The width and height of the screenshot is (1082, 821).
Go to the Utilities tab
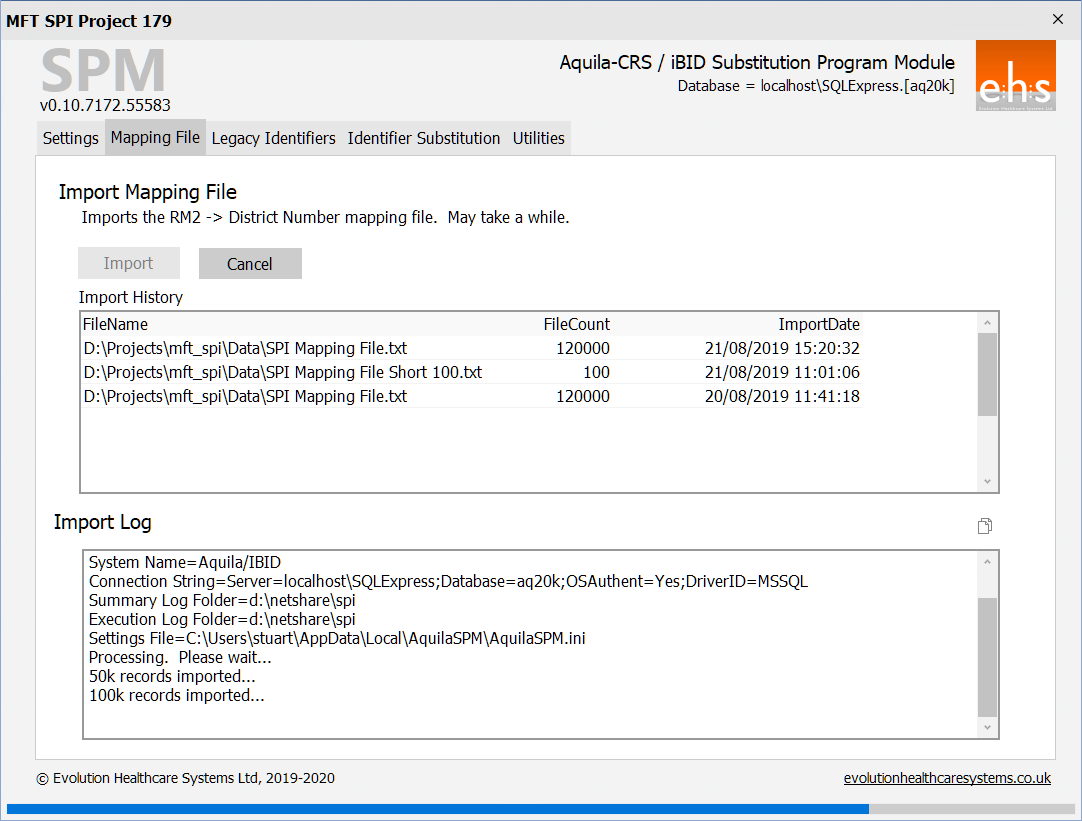(539, 138)
